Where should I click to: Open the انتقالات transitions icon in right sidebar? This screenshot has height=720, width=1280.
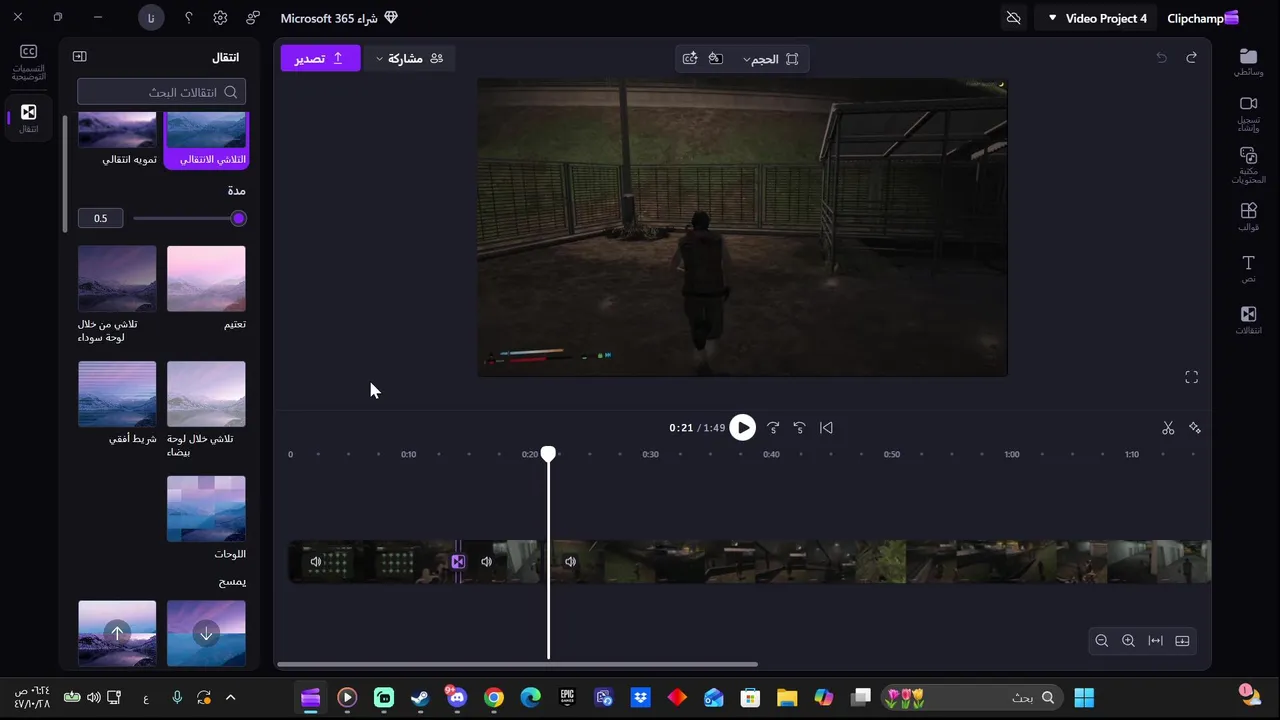click(1248, 320)
